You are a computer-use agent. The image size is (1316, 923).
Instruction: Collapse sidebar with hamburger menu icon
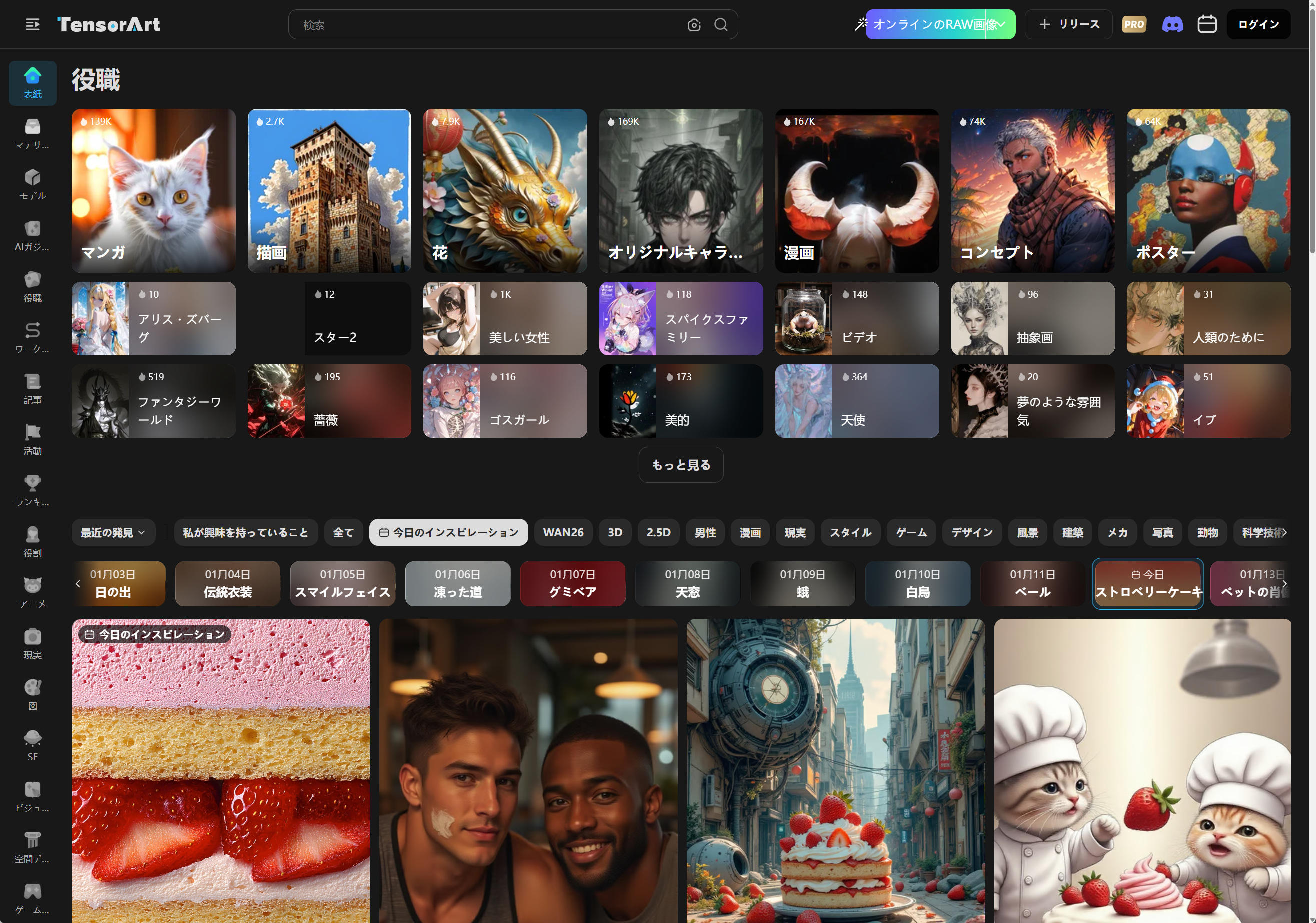pos(32,24)
